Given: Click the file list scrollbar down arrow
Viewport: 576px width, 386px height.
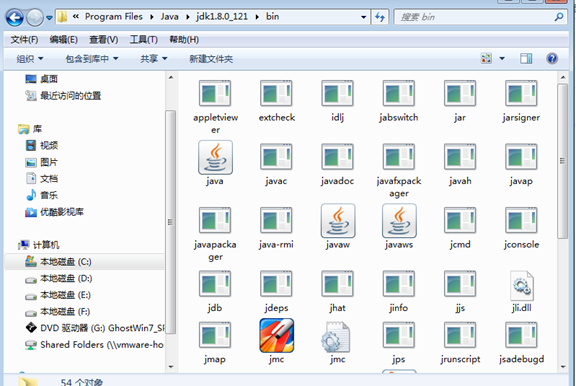Looking at the screenshot, I should coord(563,366).
